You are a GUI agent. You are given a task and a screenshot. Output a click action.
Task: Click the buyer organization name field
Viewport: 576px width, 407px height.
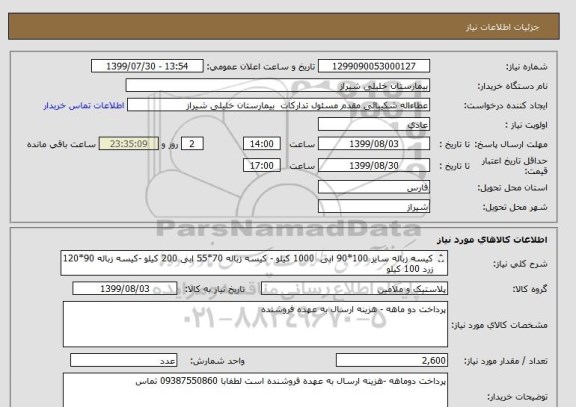click(278, 86)
